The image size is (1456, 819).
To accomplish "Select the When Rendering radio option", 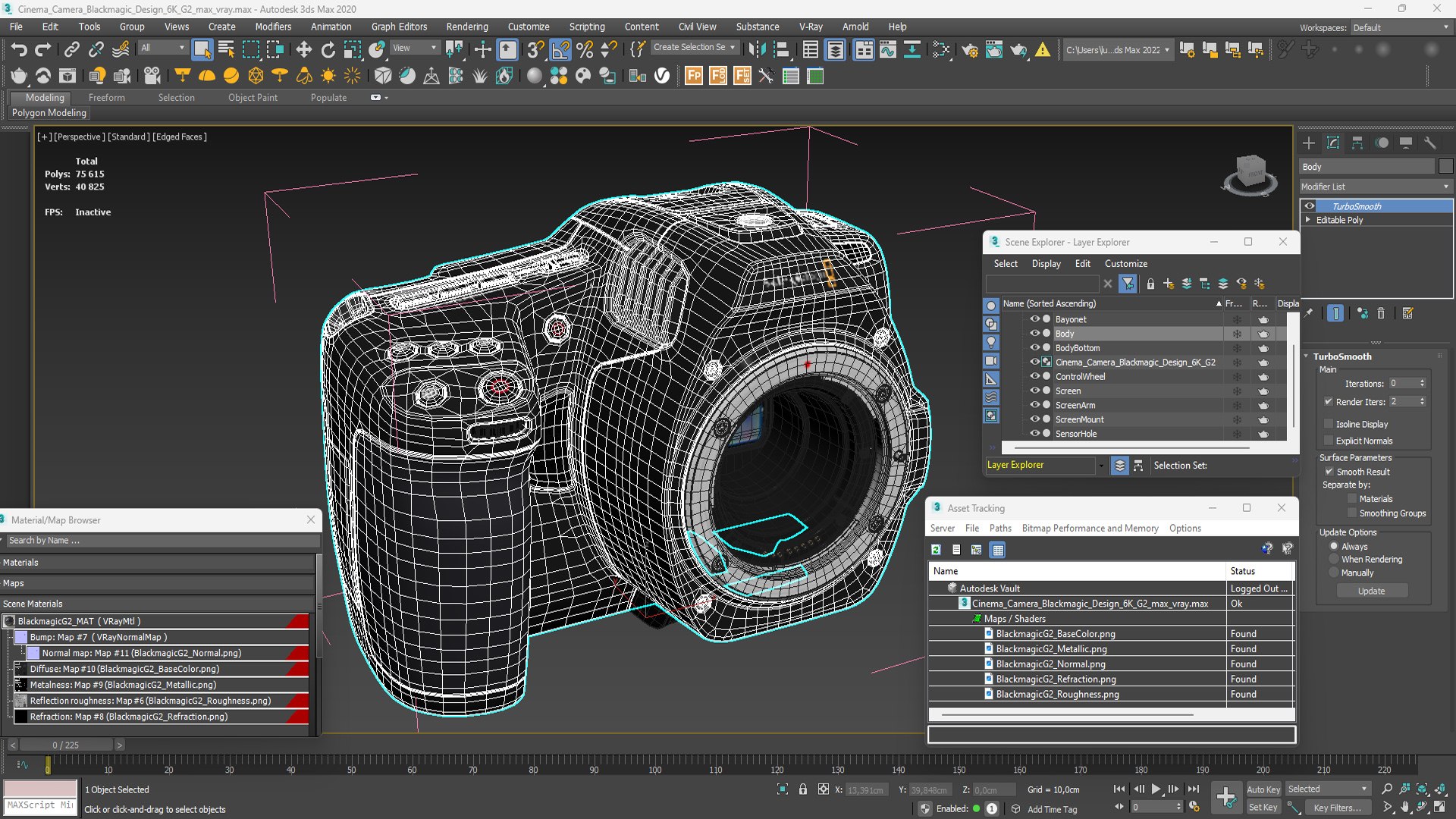I will [x=1334, y=560].
